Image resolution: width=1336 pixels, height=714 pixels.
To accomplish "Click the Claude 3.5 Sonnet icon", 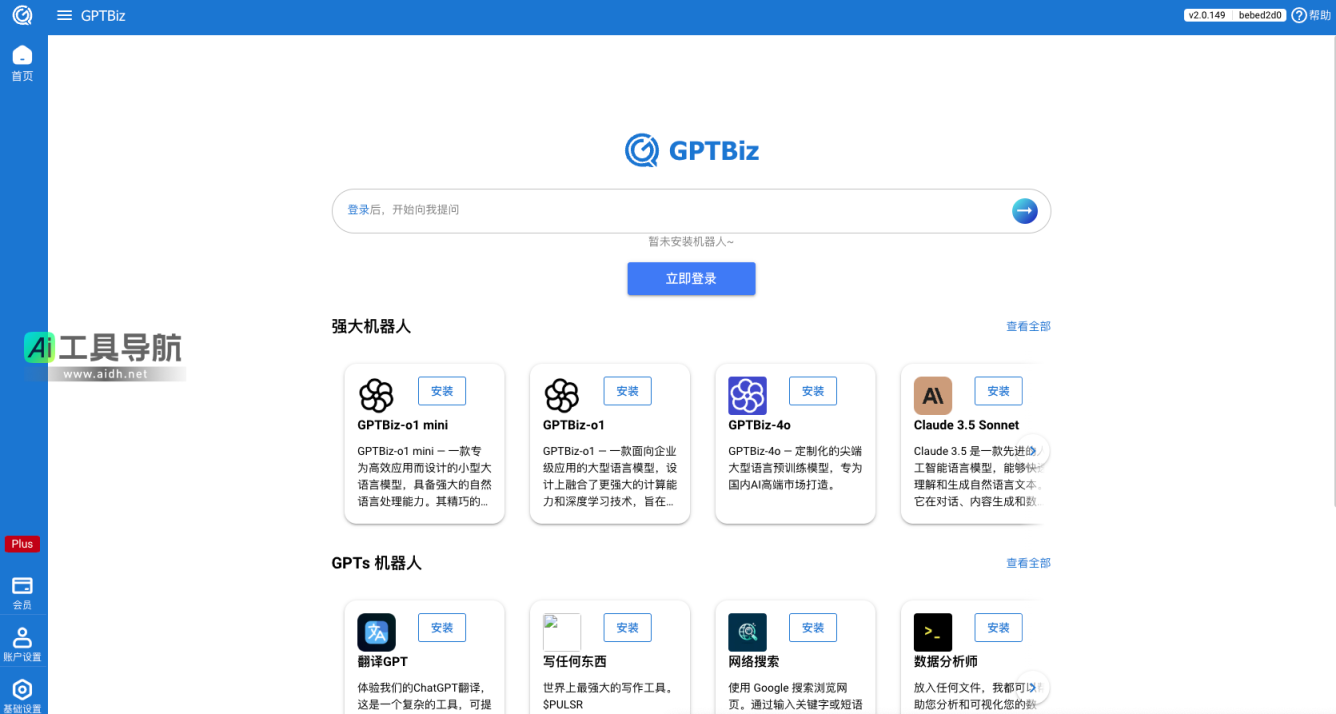I will click(x=932, y=397).
